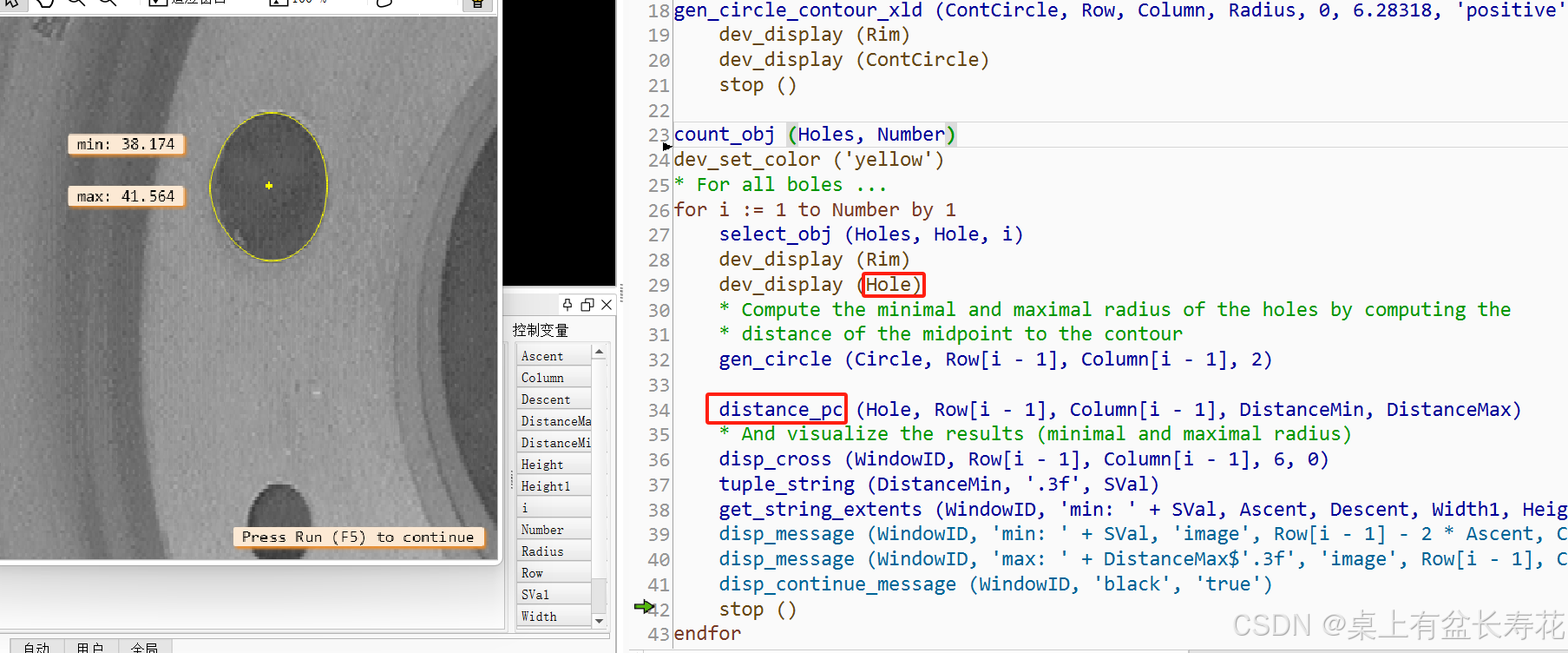1568x653 pixels.
Task: Click 'select_obj (Holes, Hole, i)' line
Action: pyautogui.click(x=871, y=234)
